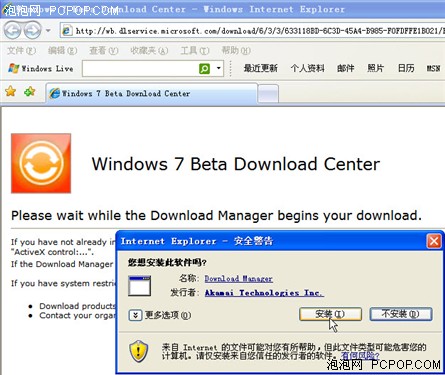Click MSN in Windows Live toolbar
The height and width of the screenshot is (375, 445).
click(433, 68)
